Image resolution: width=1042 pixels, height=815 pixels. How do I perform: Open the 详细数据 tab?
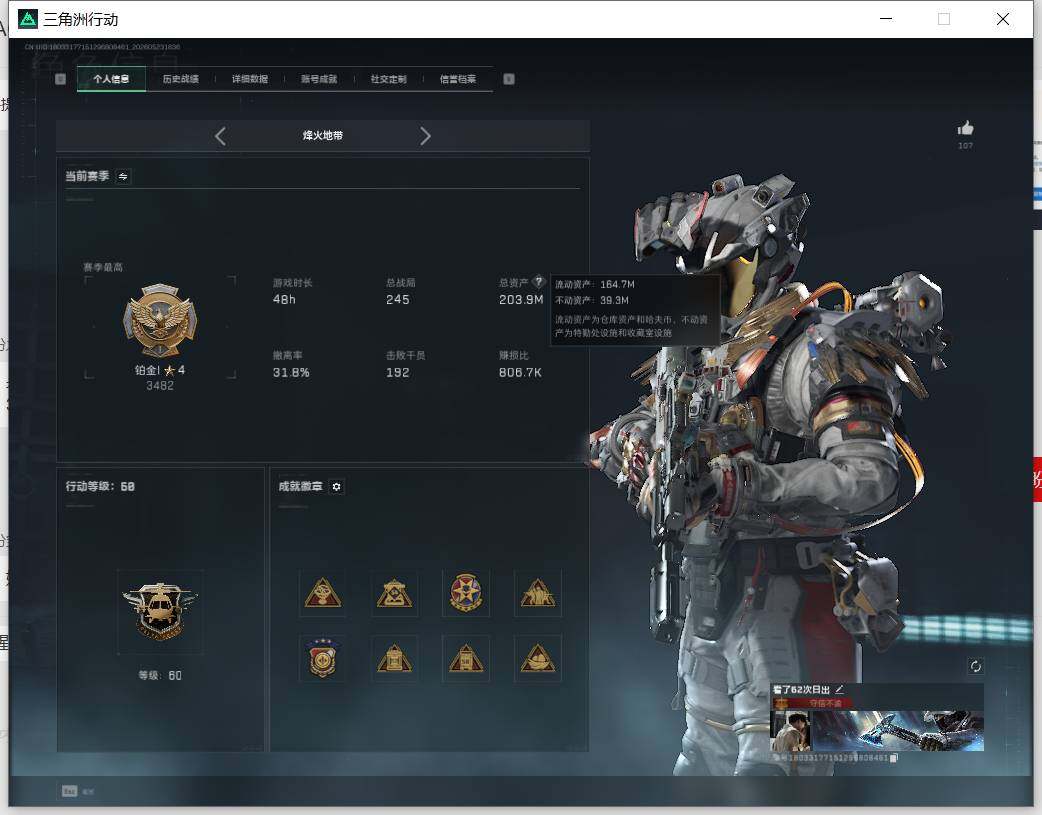click(x=250, y=79)
